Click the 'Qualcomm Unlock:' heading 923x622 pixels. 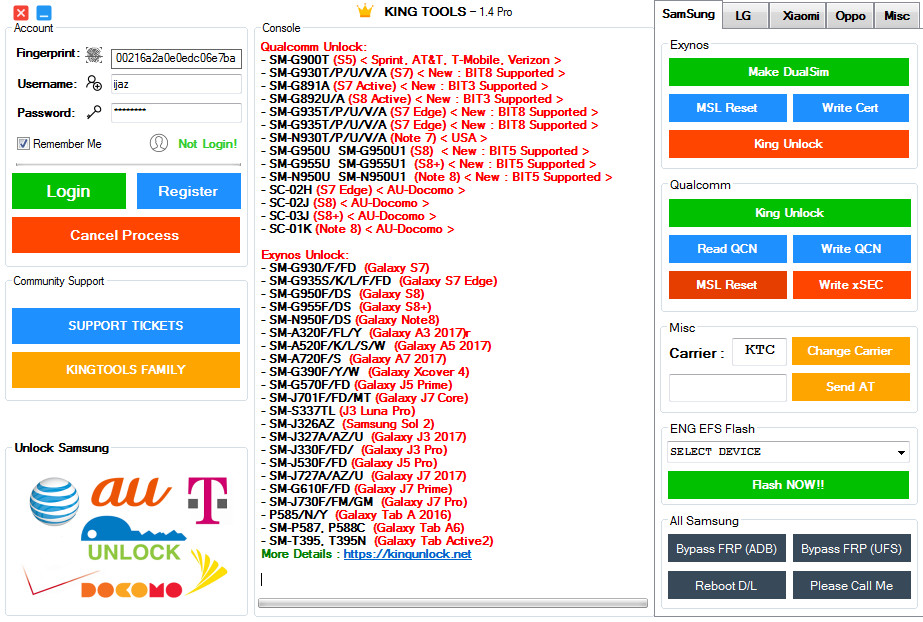[x=314, y=46]
